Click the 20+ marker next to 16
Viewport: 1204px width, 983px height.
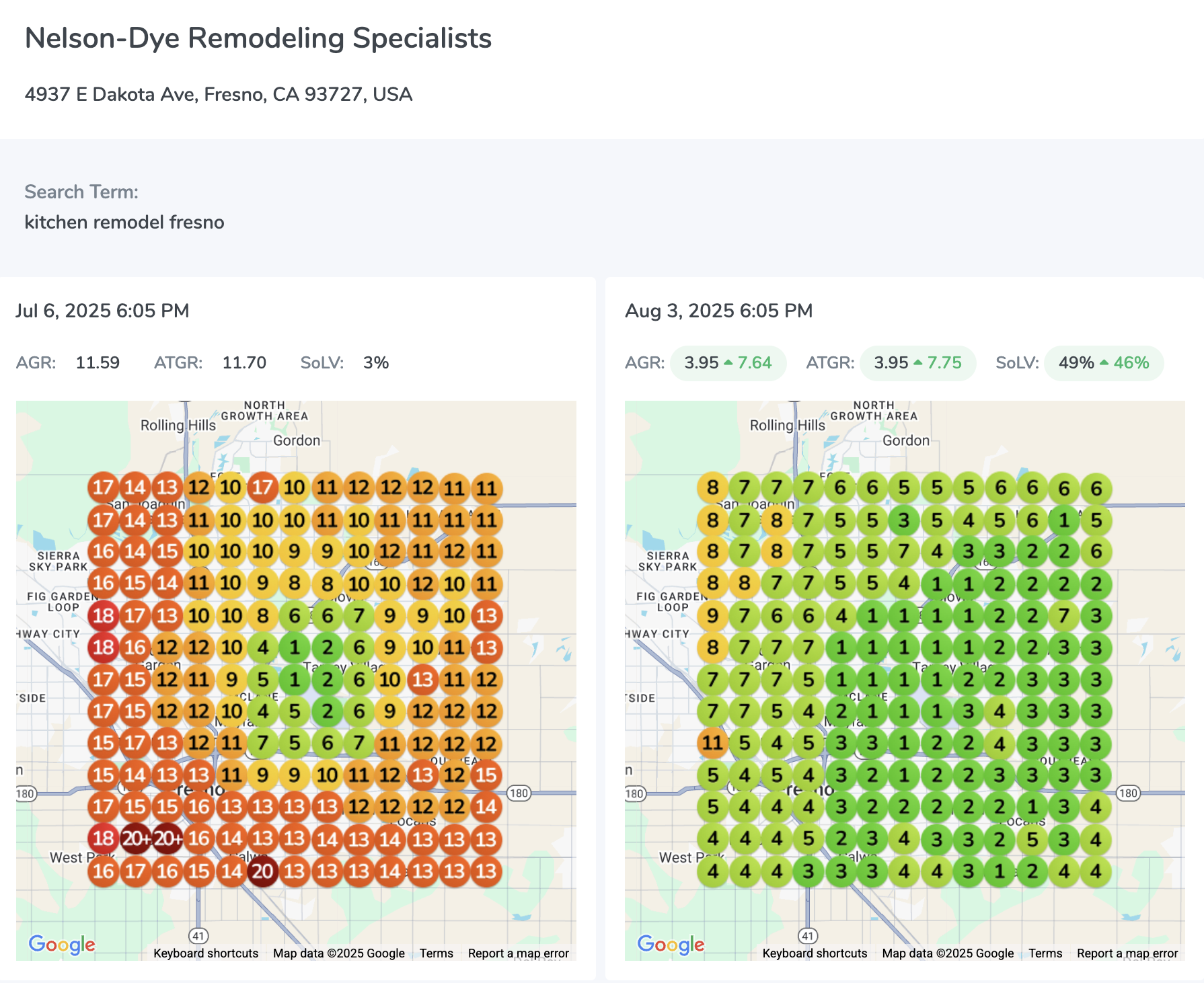coord(167,839)
